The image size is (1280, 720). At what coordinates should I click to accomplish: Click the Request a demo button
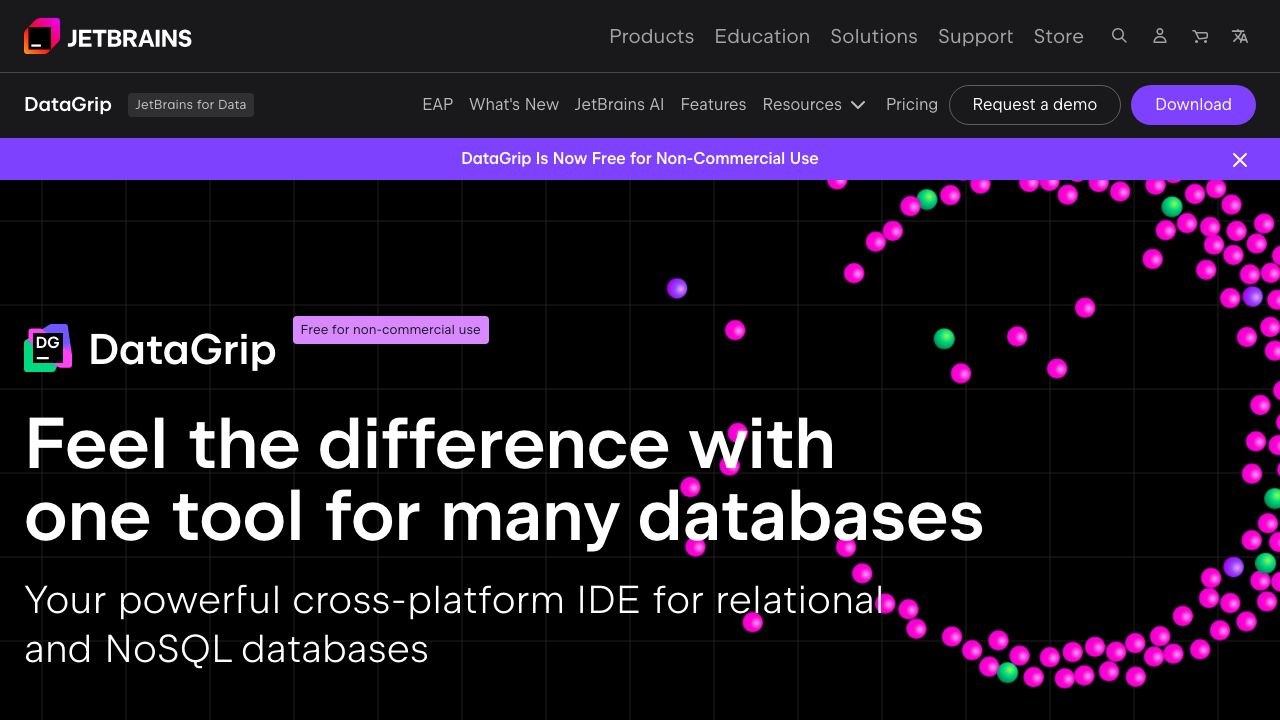pos(1035,104)
